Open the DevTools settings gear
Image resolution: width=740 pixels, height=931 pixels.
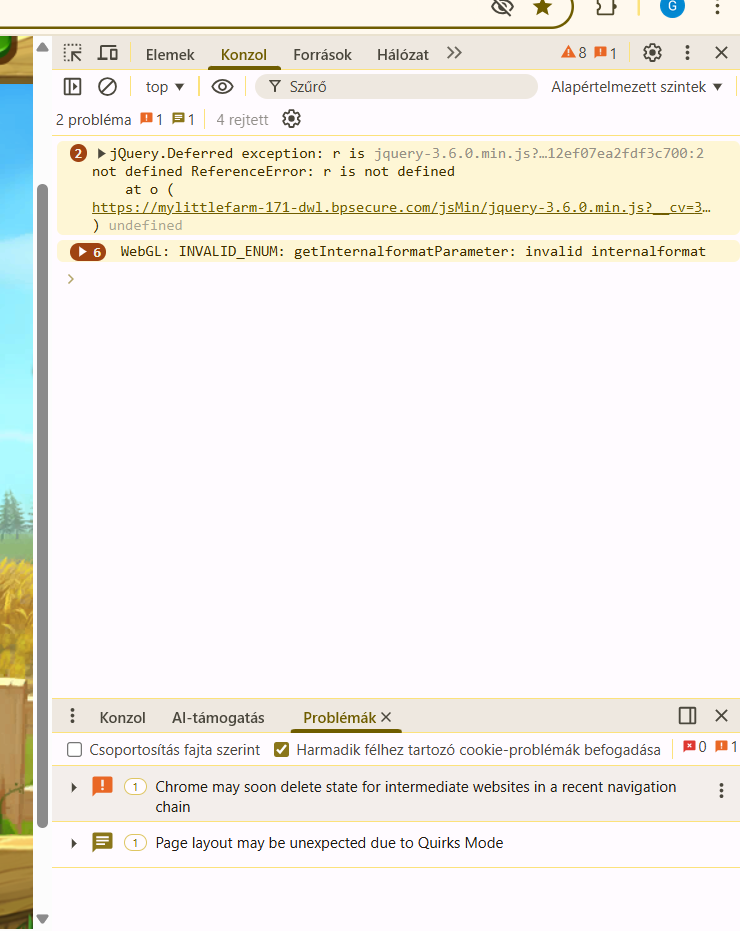[652, 53]
